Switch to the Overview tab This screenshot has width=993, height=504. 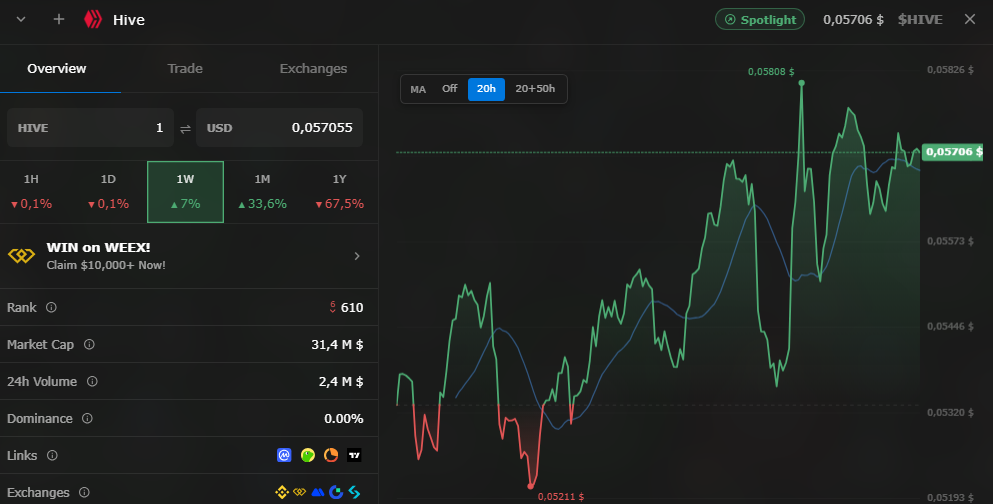(56, 68)
